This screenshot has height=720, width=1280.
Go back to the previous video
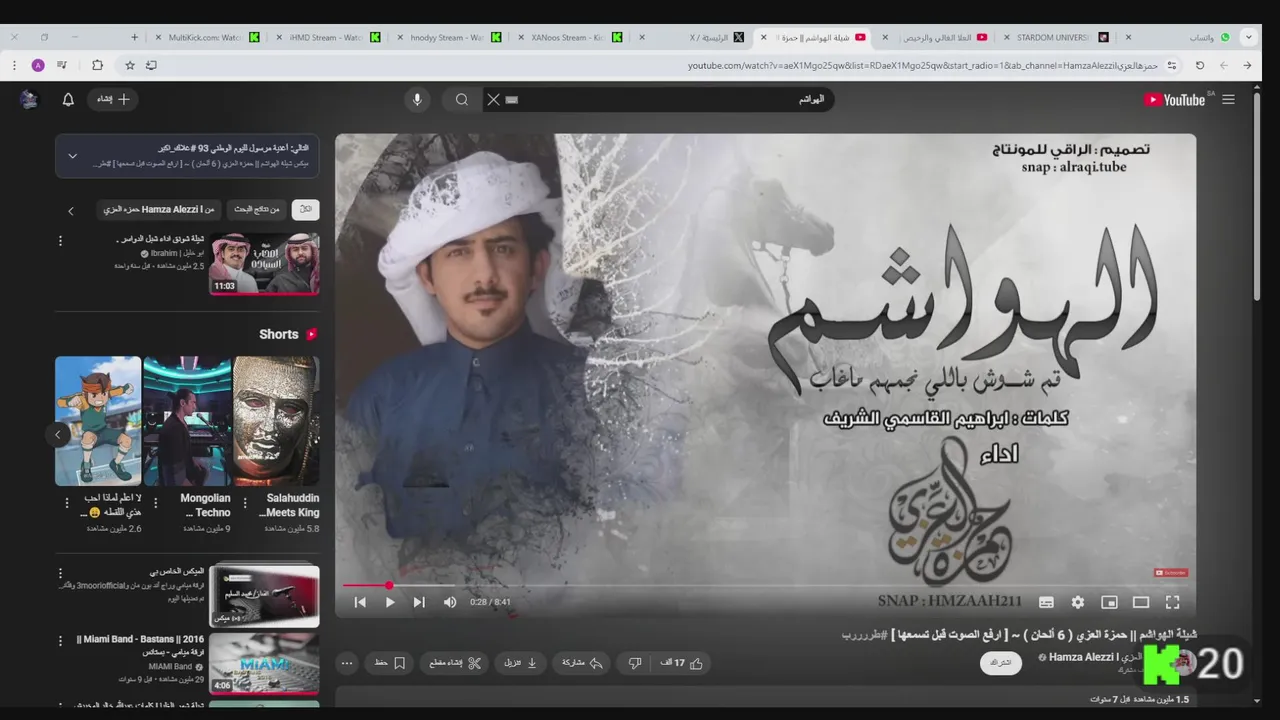(360, 602)
